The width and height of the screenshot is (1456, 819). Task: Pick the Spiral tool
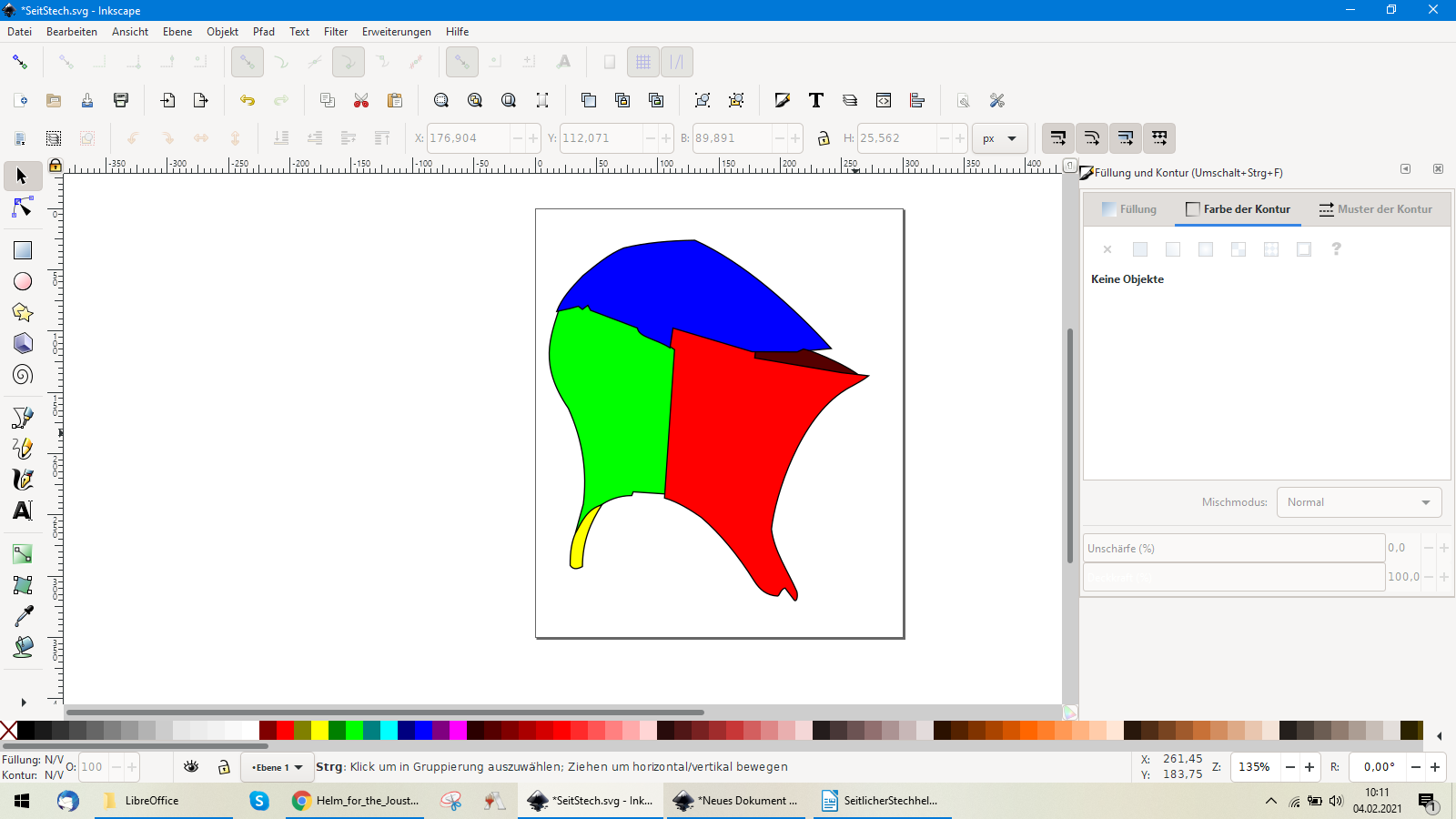pyautogui.click(x=23, y=375)
